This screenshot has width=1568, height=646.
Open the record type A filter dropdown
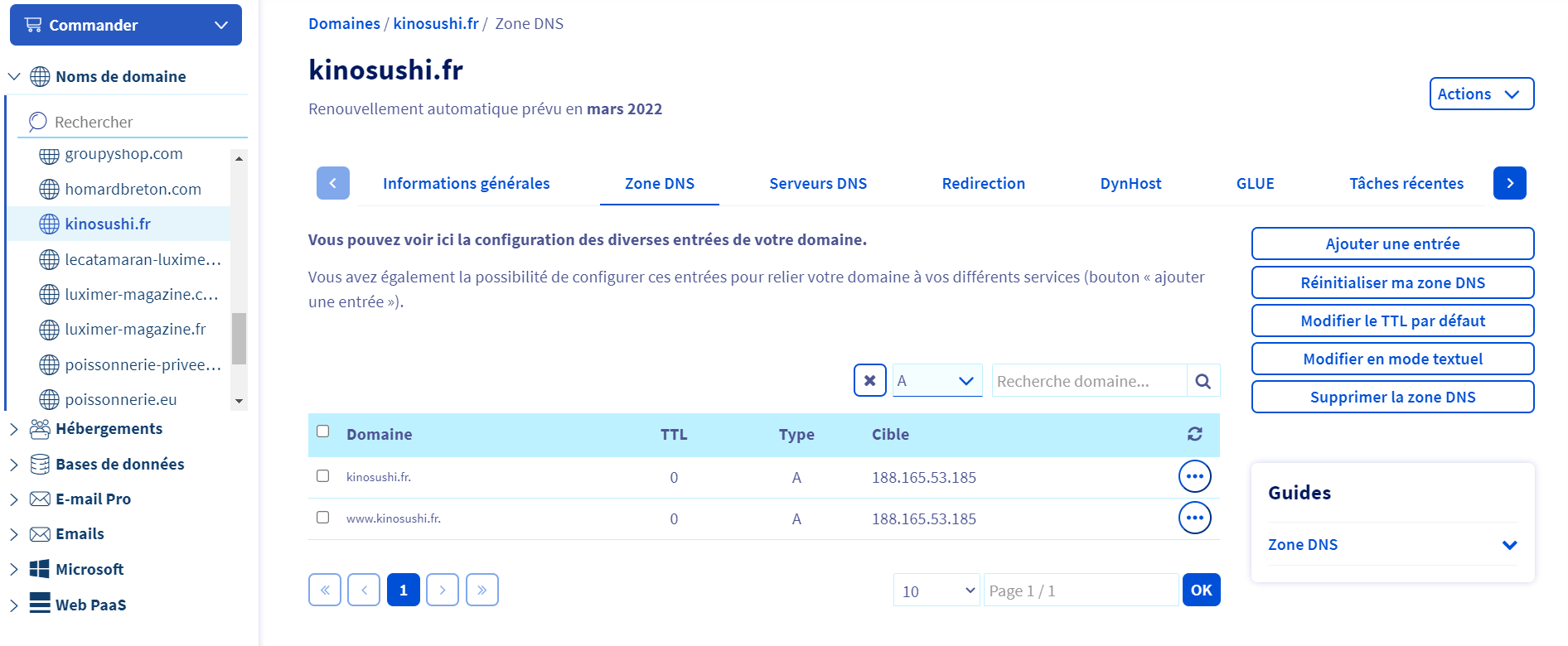(x=936, y=381)
